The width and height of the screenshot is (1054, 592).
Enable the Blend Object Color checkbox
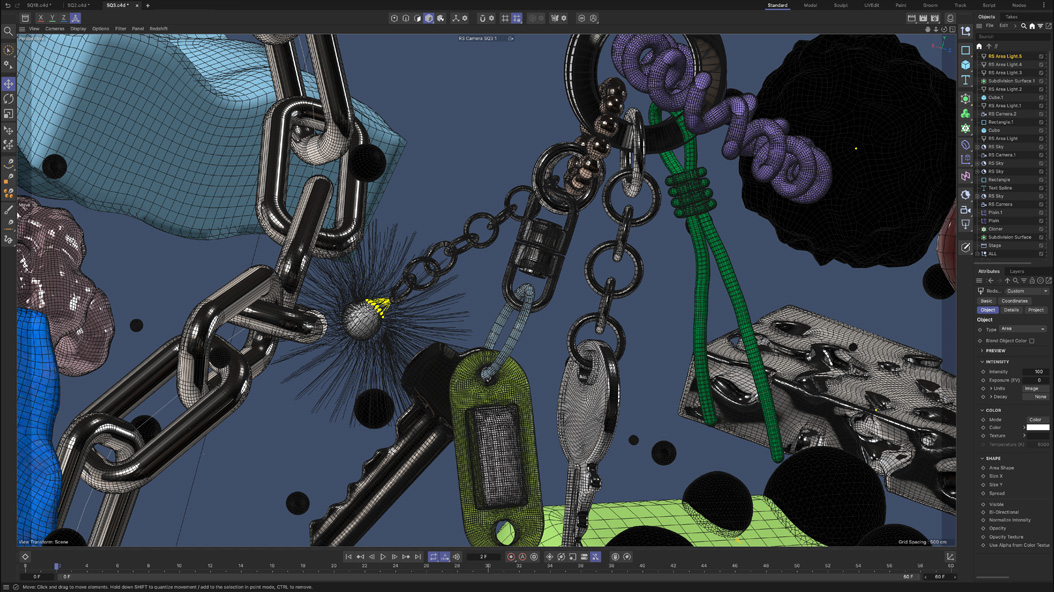coord(1031,339)
